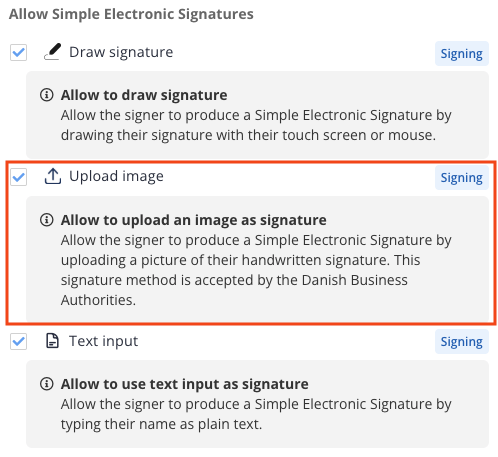Click info icon beside Allow to upload an image
This screenshot has height=457, width=498.
[47, 220]
